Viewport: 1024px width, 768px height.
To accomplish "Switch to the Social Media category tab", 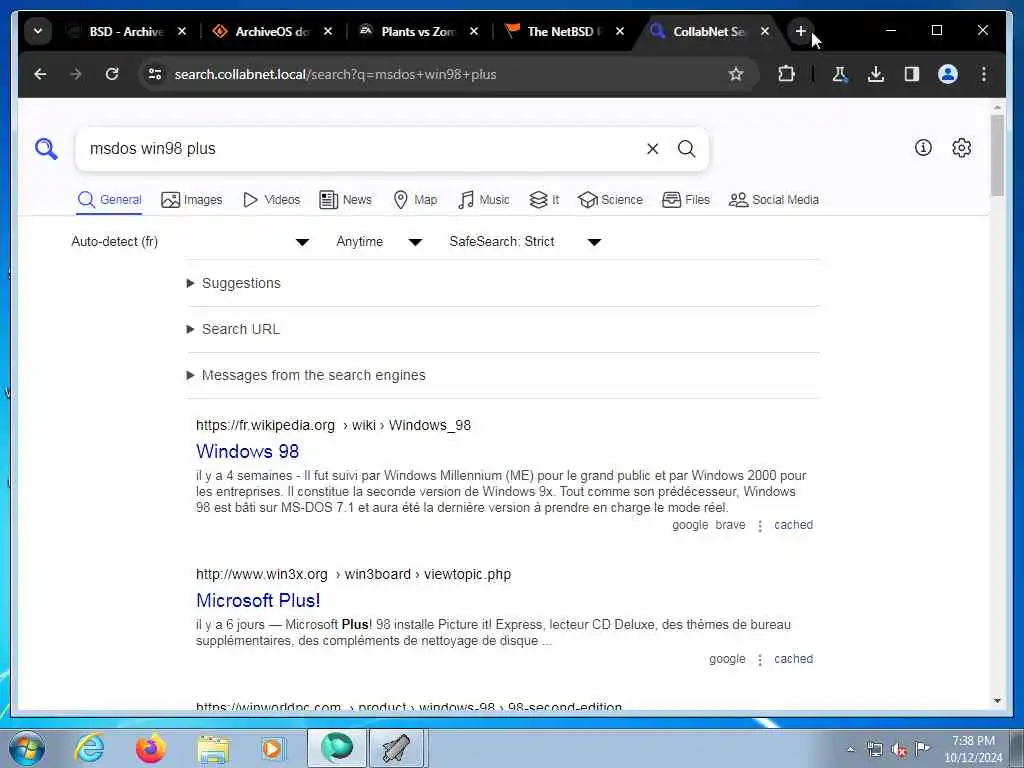I will click(x=774, y=200).
